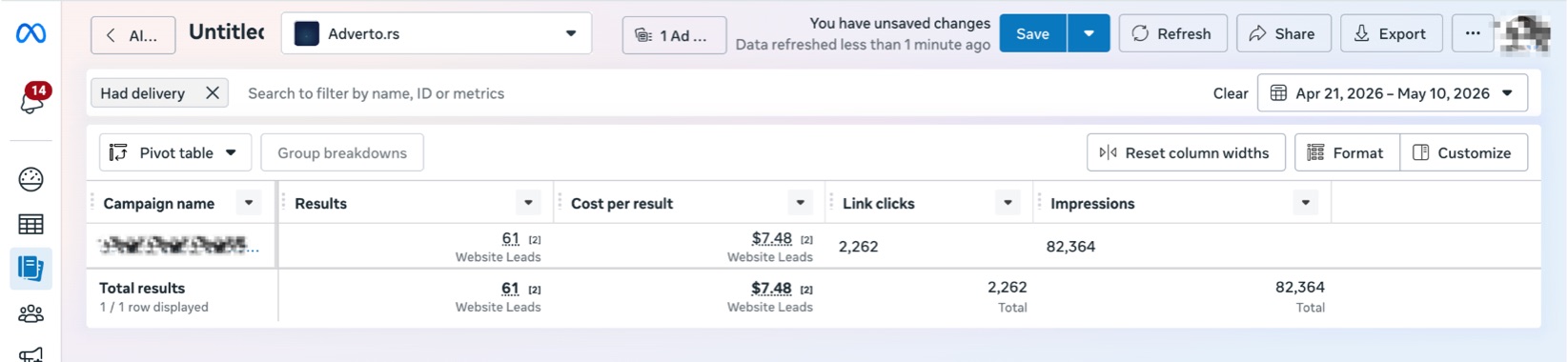Screen dimensions: 1568x362
Task: Open Results column options arrow
Action: (528, 202)
